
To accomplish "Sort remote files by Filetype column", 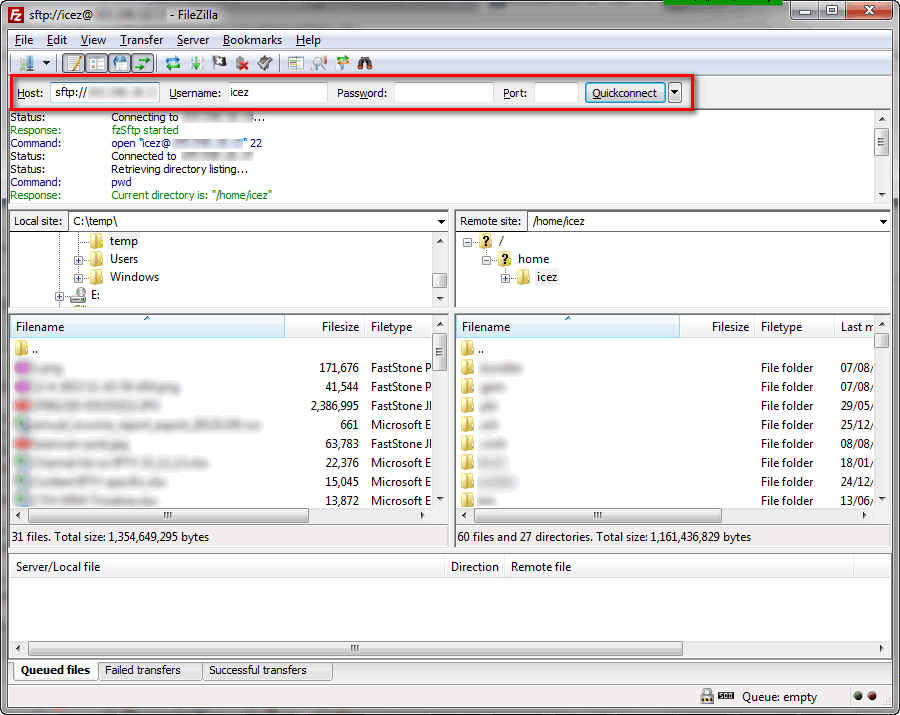I will click(x=794, y=327).
